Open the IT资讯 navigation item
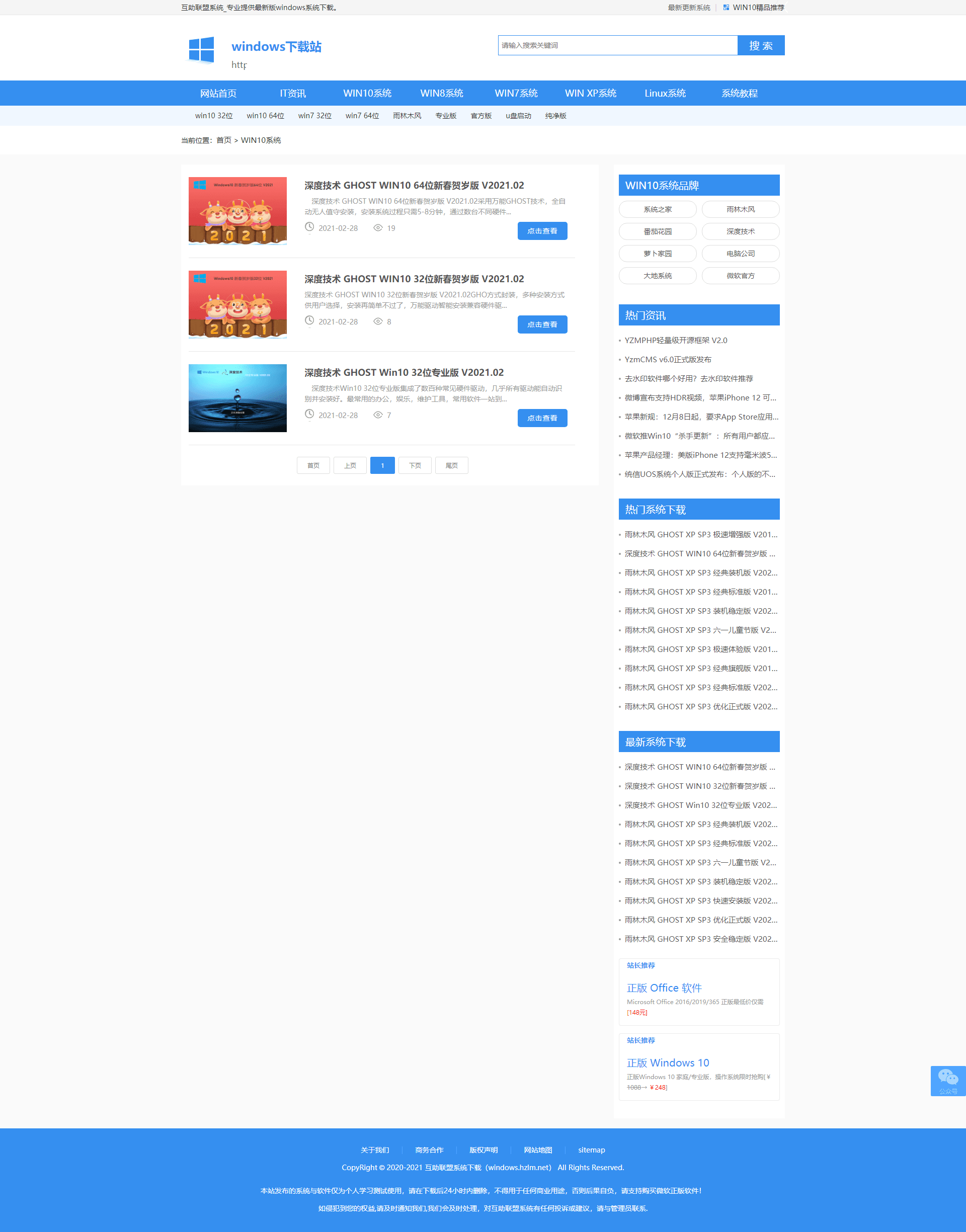Image resolution: width=966 pixels, height=1232 pixels. coord(292,93)
